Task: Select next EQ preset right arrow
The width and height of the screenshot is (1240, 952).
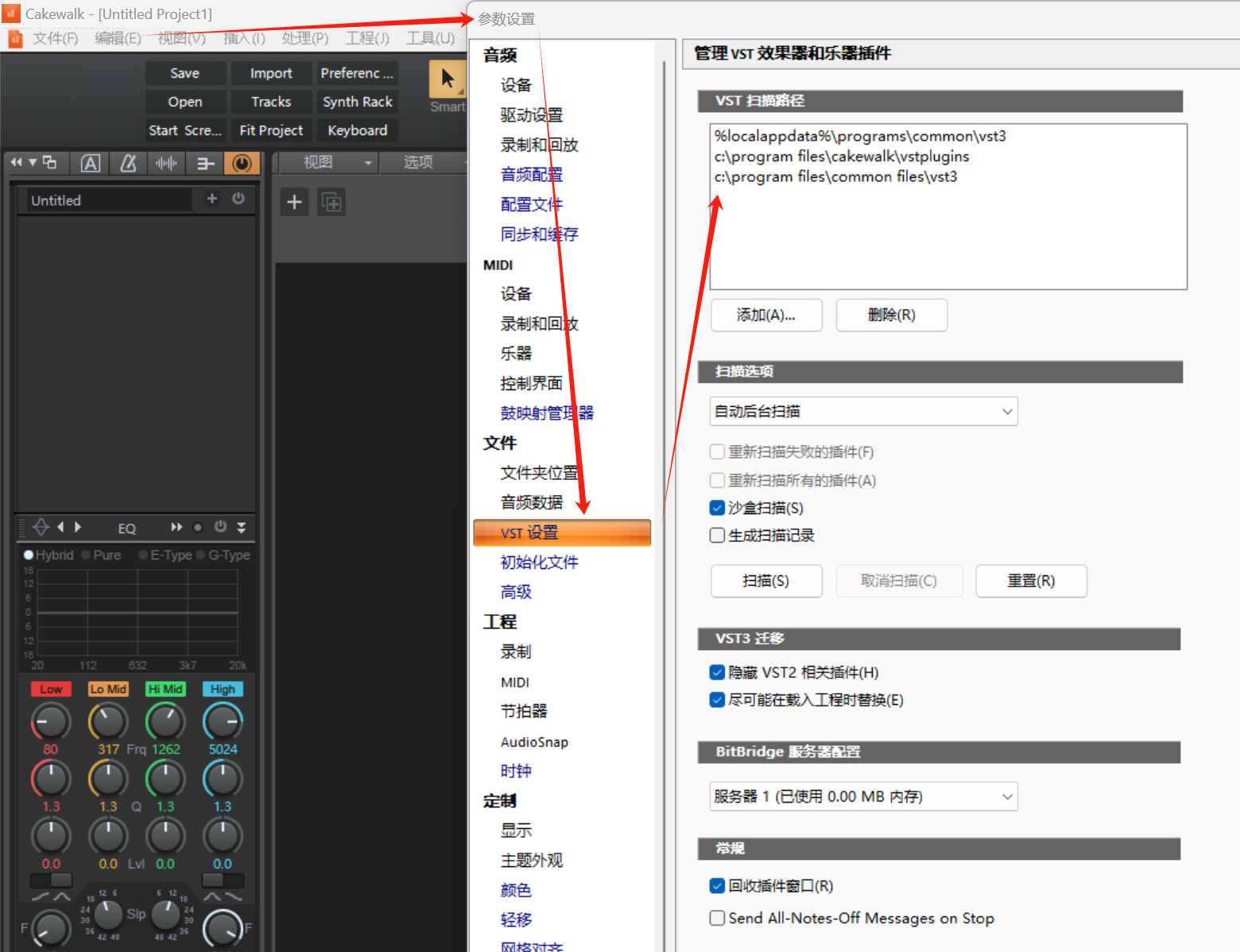Action: click(78, 527)
